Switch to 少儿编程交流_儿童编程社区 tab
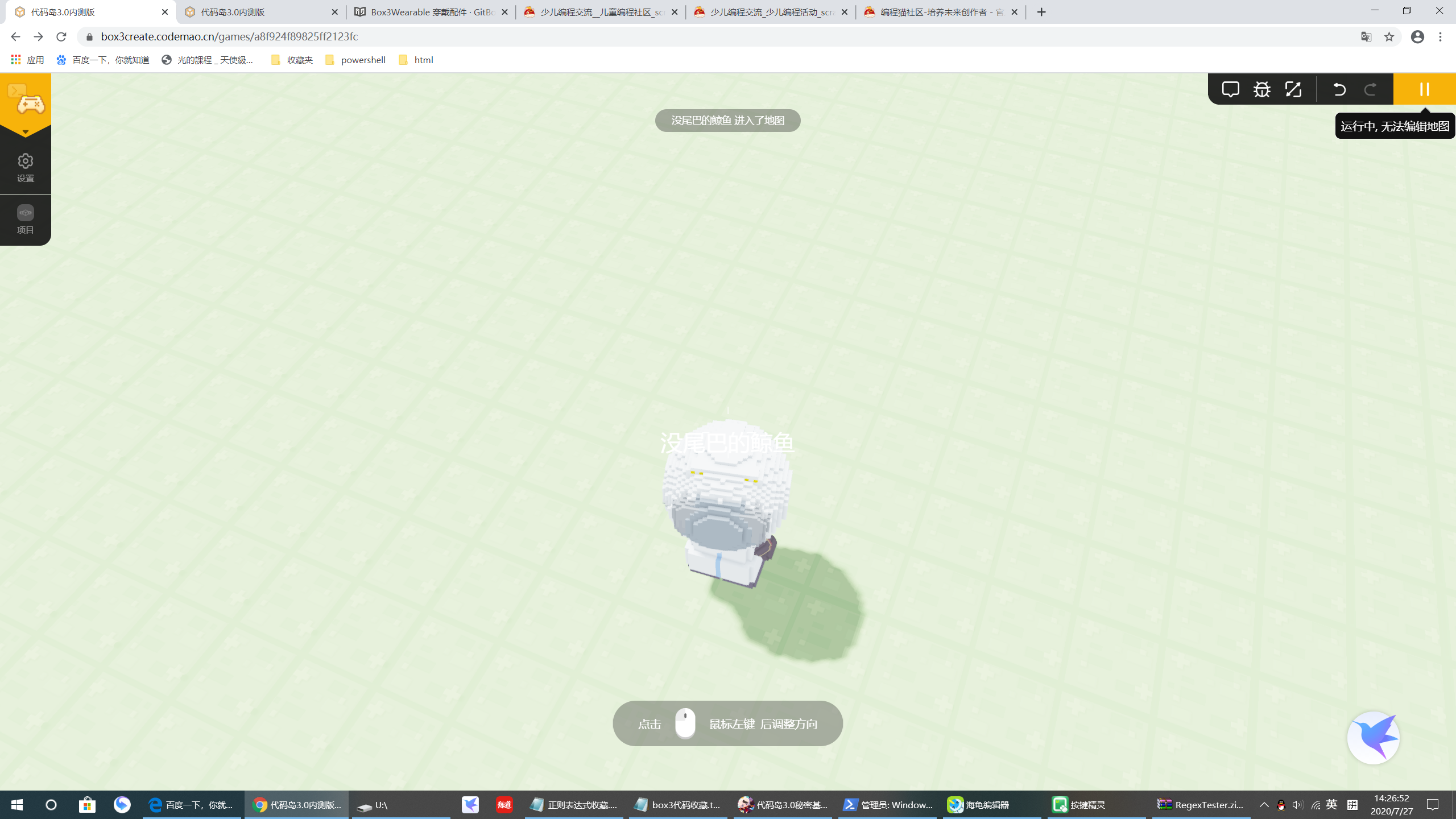Viewport: 1456px width, 819px height. pos(601,12)
